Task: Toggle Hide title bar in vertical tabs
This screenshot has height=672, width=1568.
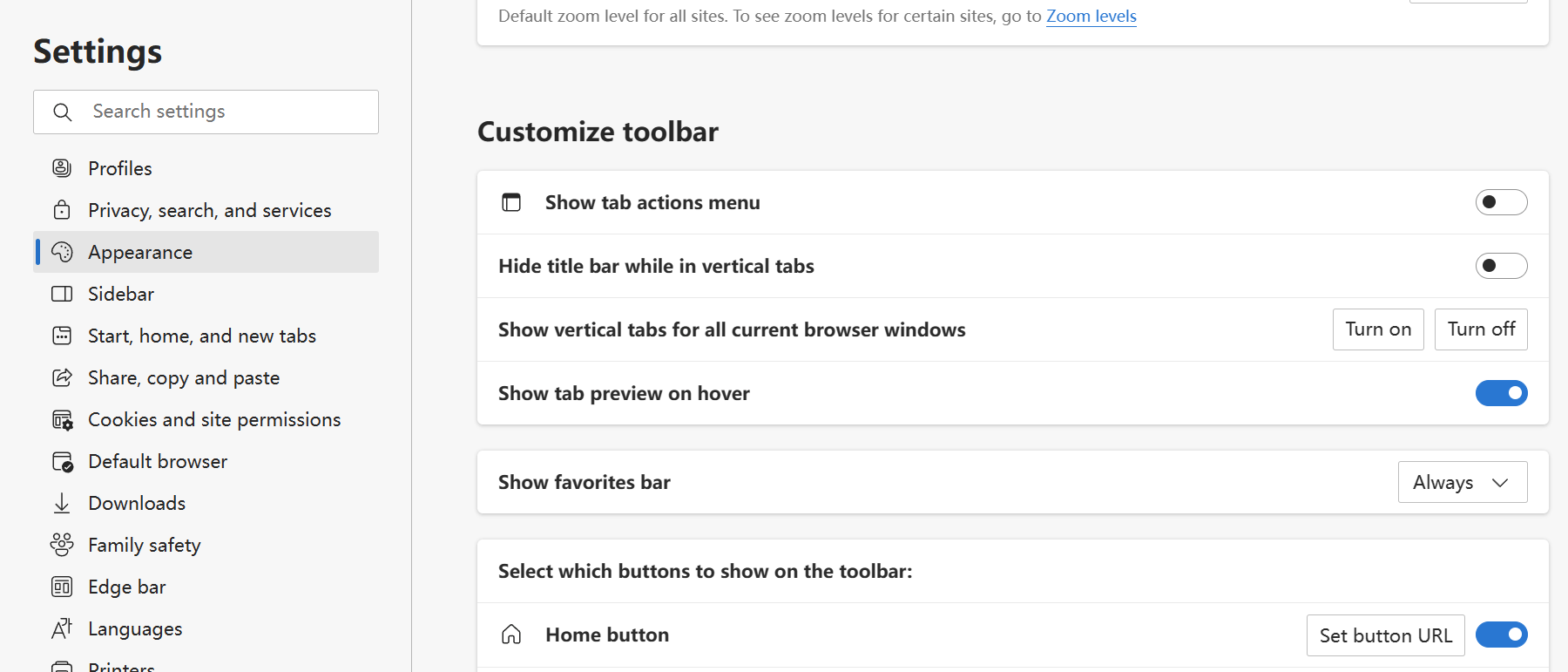Action: 1501,266
